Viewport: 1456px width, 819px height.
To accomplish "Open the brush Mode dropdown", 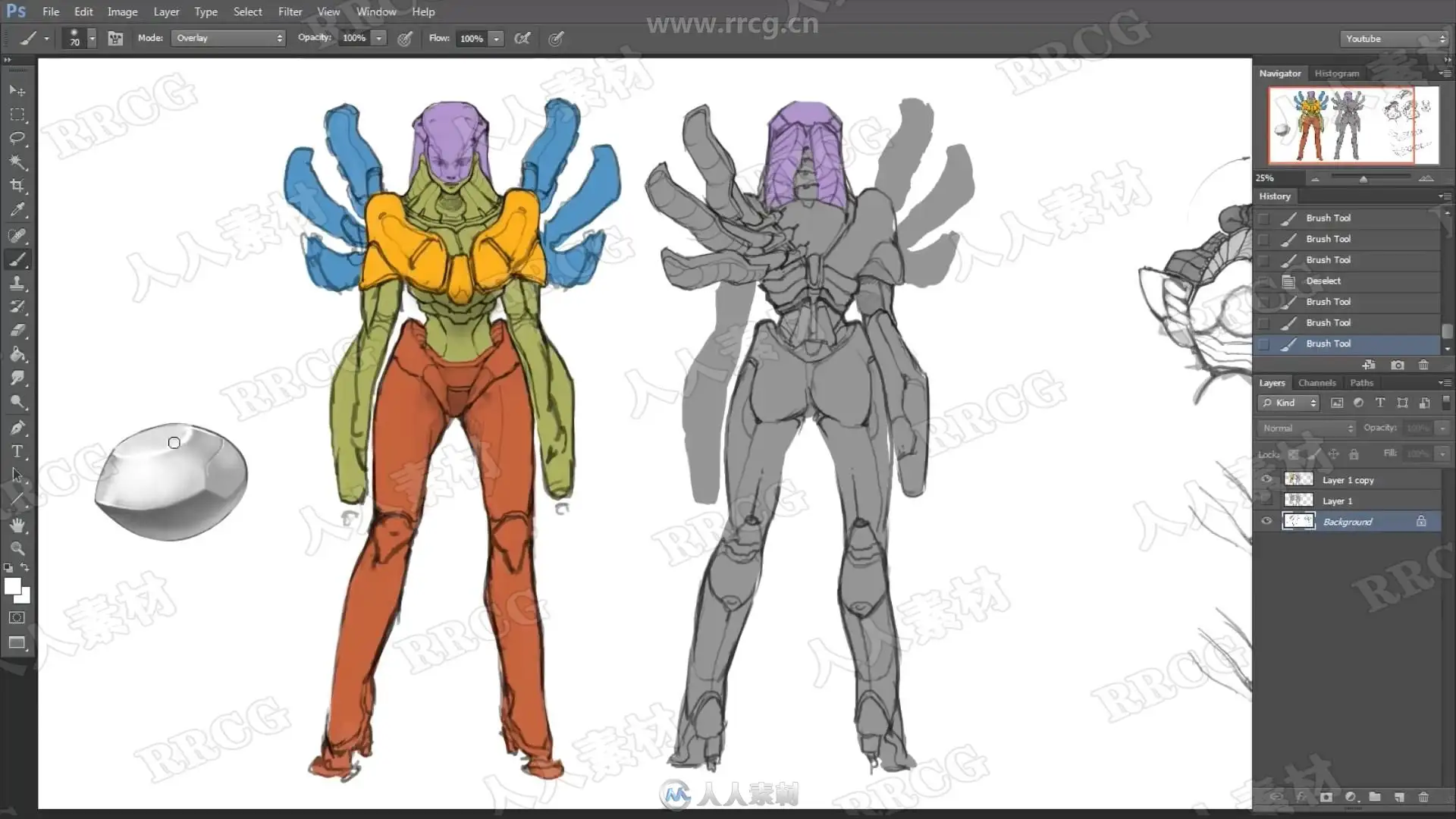I will coord(228,38).
